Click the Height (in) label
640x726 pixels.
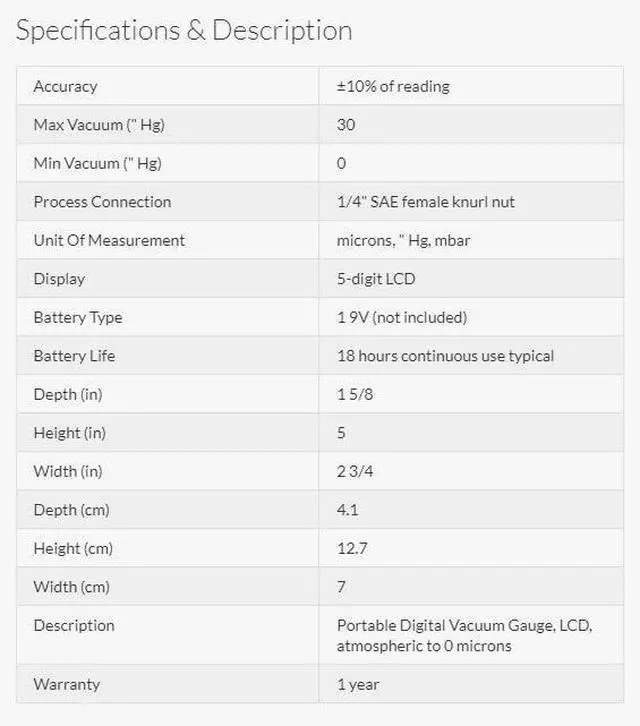pos(69,433)
